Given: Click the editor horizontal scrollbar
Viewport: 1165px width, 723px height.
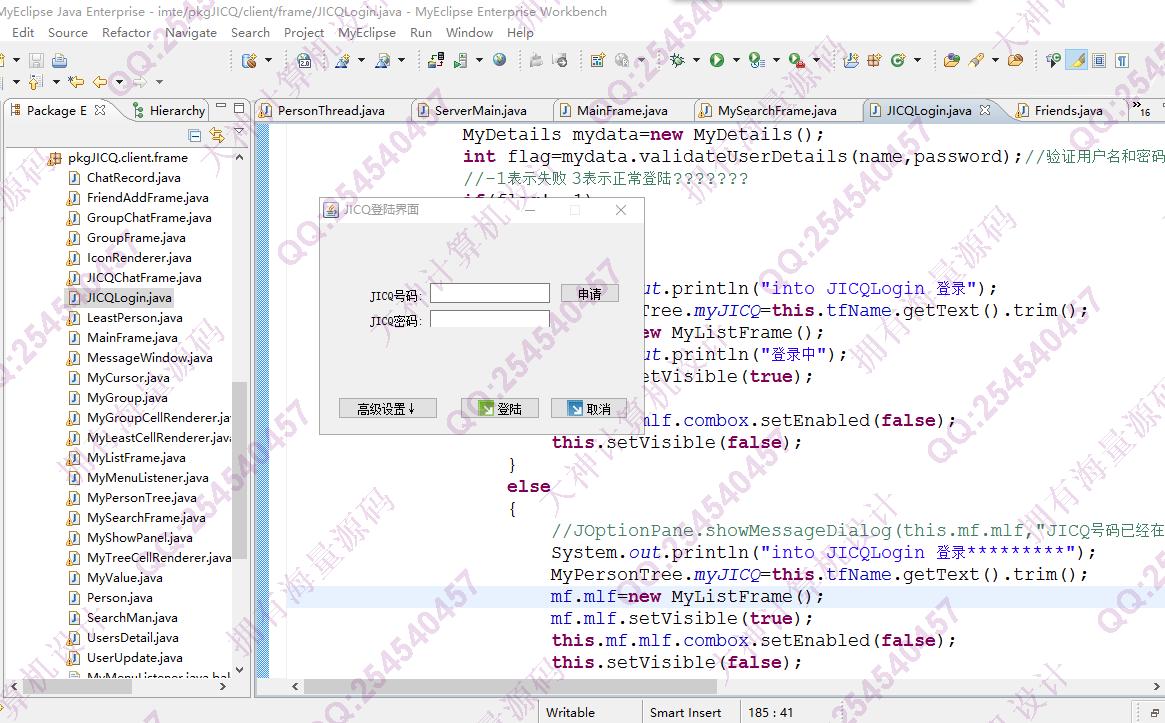Looking at the screenshot, I should point(510,686).
